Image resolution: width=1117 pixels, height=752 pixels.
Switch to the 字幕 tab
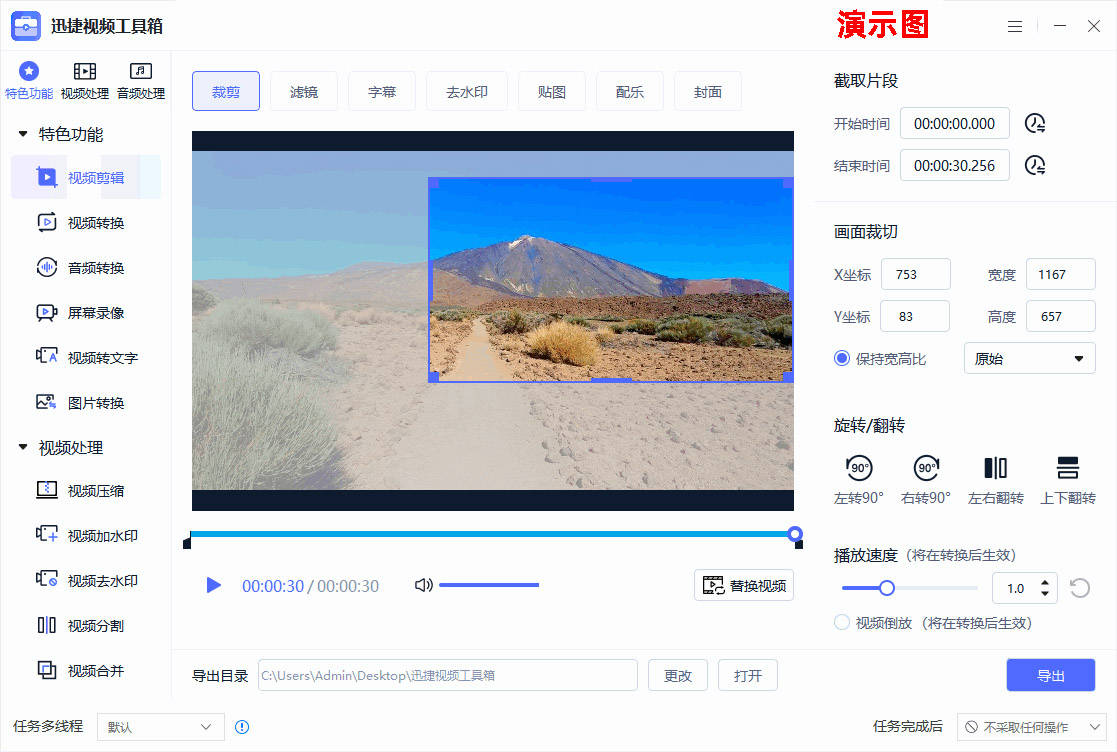(x=382, y=91)
